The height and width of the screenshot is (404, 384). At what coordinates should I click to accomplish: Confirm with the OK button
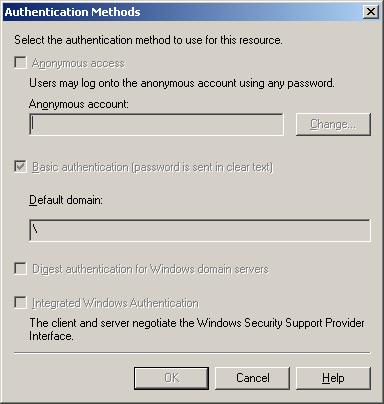[171, 378]
